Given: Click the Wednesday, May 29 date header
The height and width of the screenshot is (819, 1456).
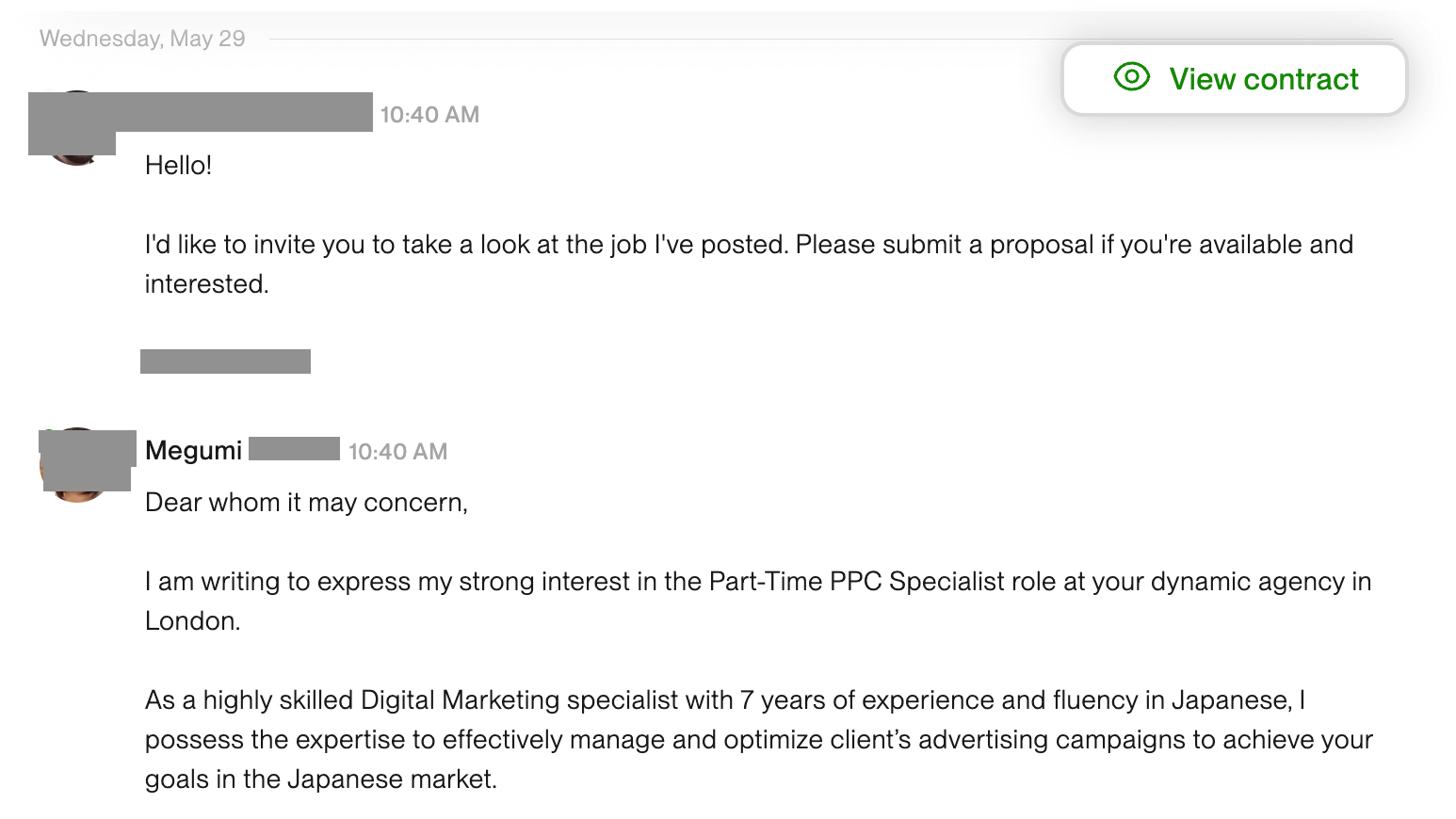Looking at the screenshot, I should (x=142, y=39).
